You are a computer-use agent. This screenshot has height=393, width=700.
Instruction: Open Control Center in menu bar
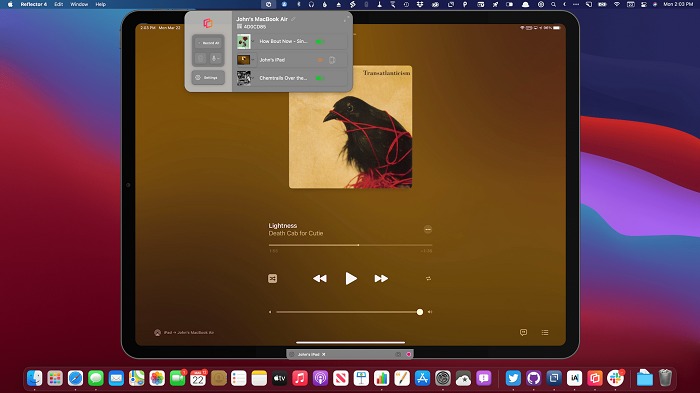tap(643, 4)
